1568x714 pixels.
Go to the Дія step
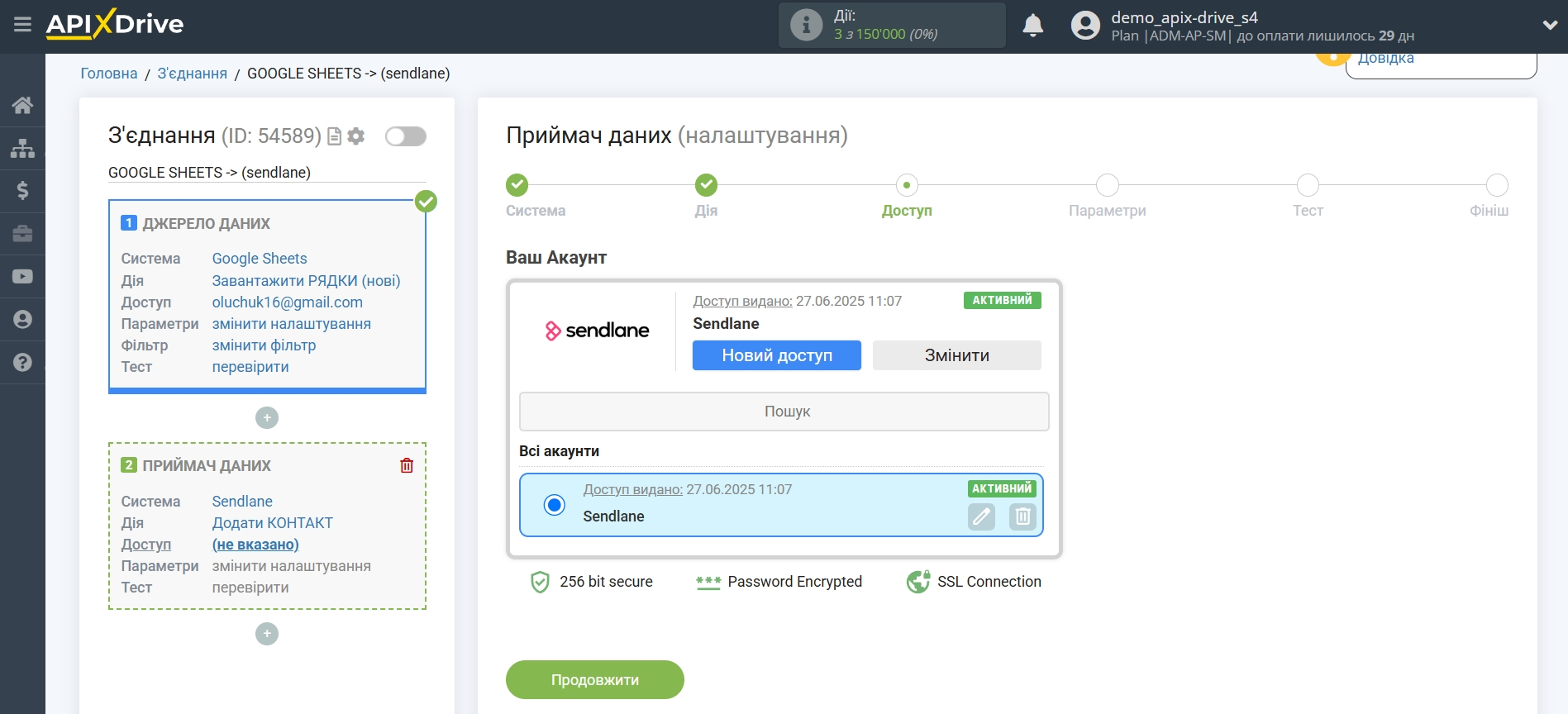coord(706,185)
